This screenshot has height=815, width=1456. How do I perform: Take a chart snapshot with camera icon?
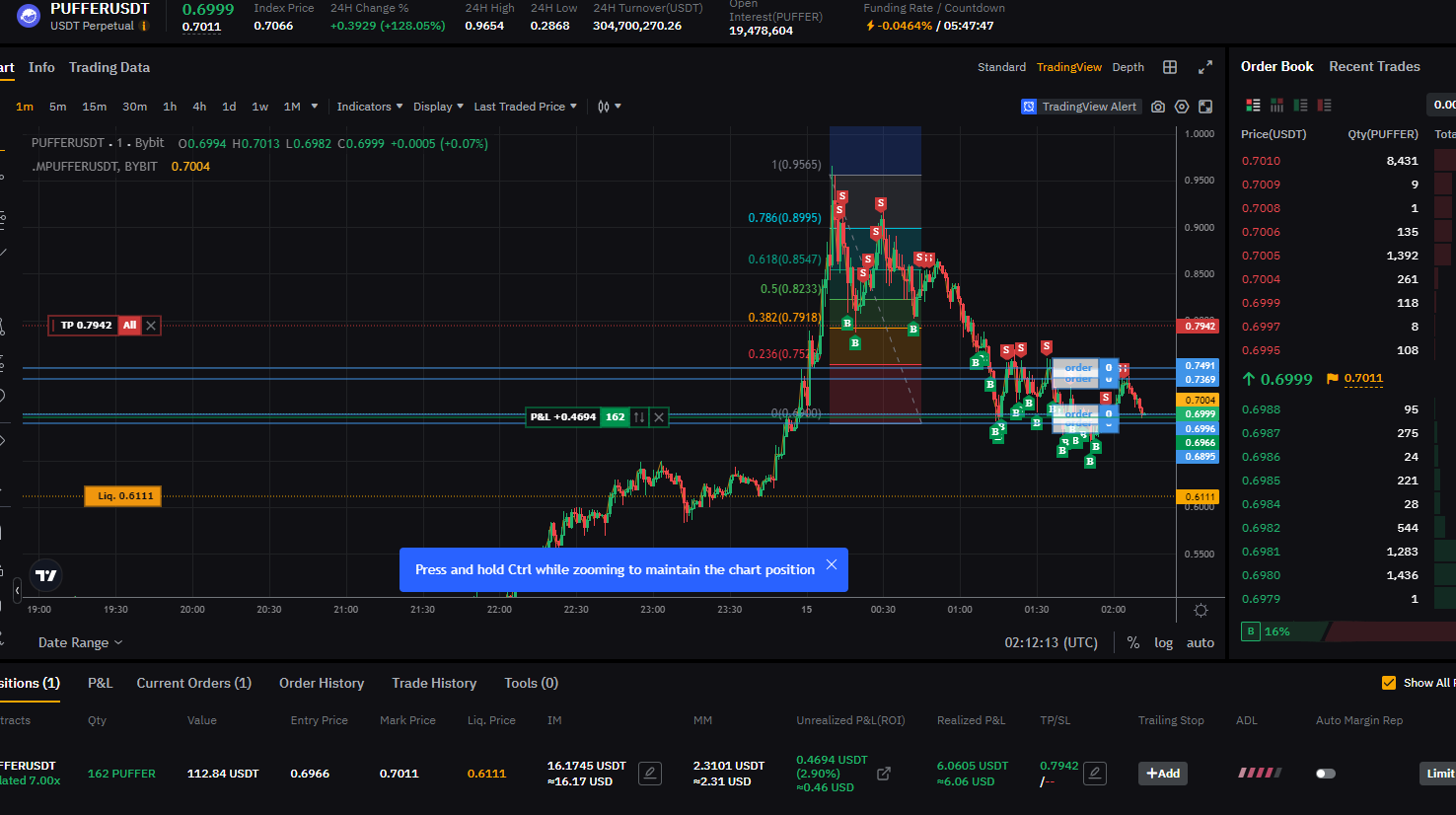pos(1158,107)
